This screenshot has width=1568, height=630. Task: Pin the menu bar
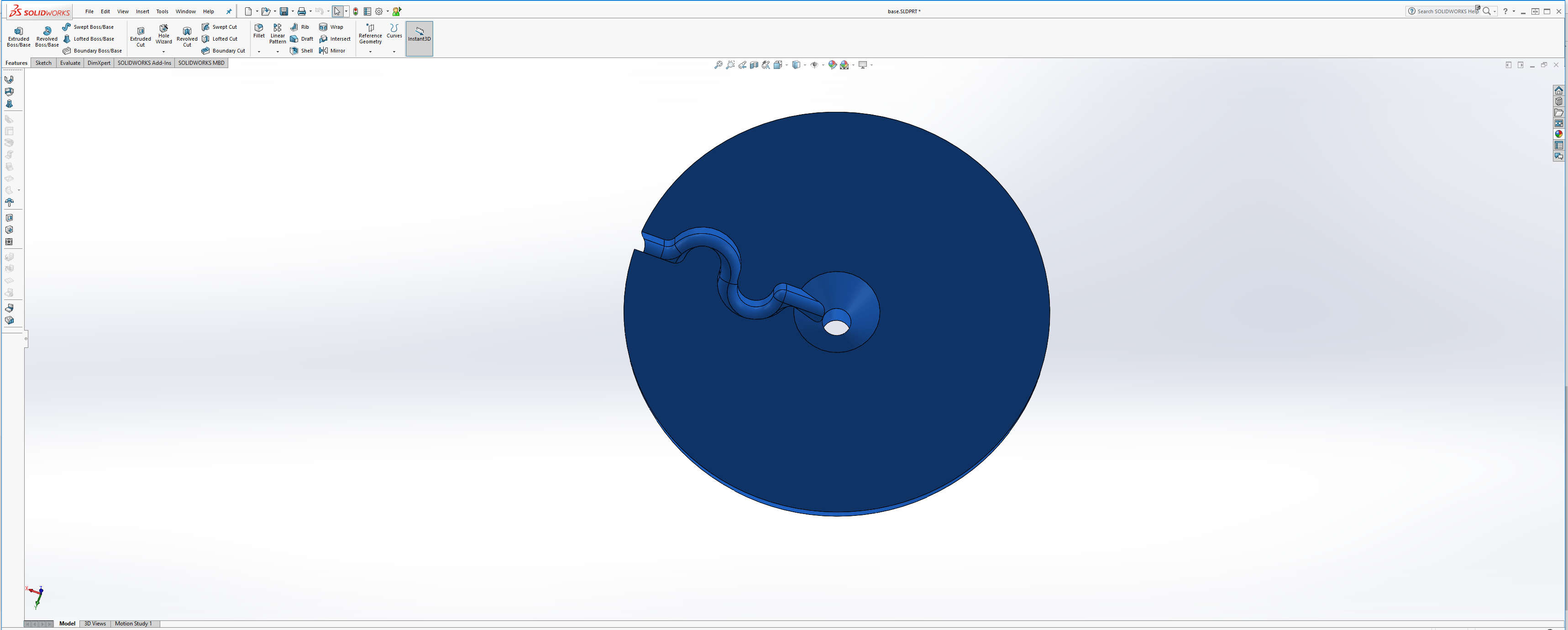coord(229,11)
